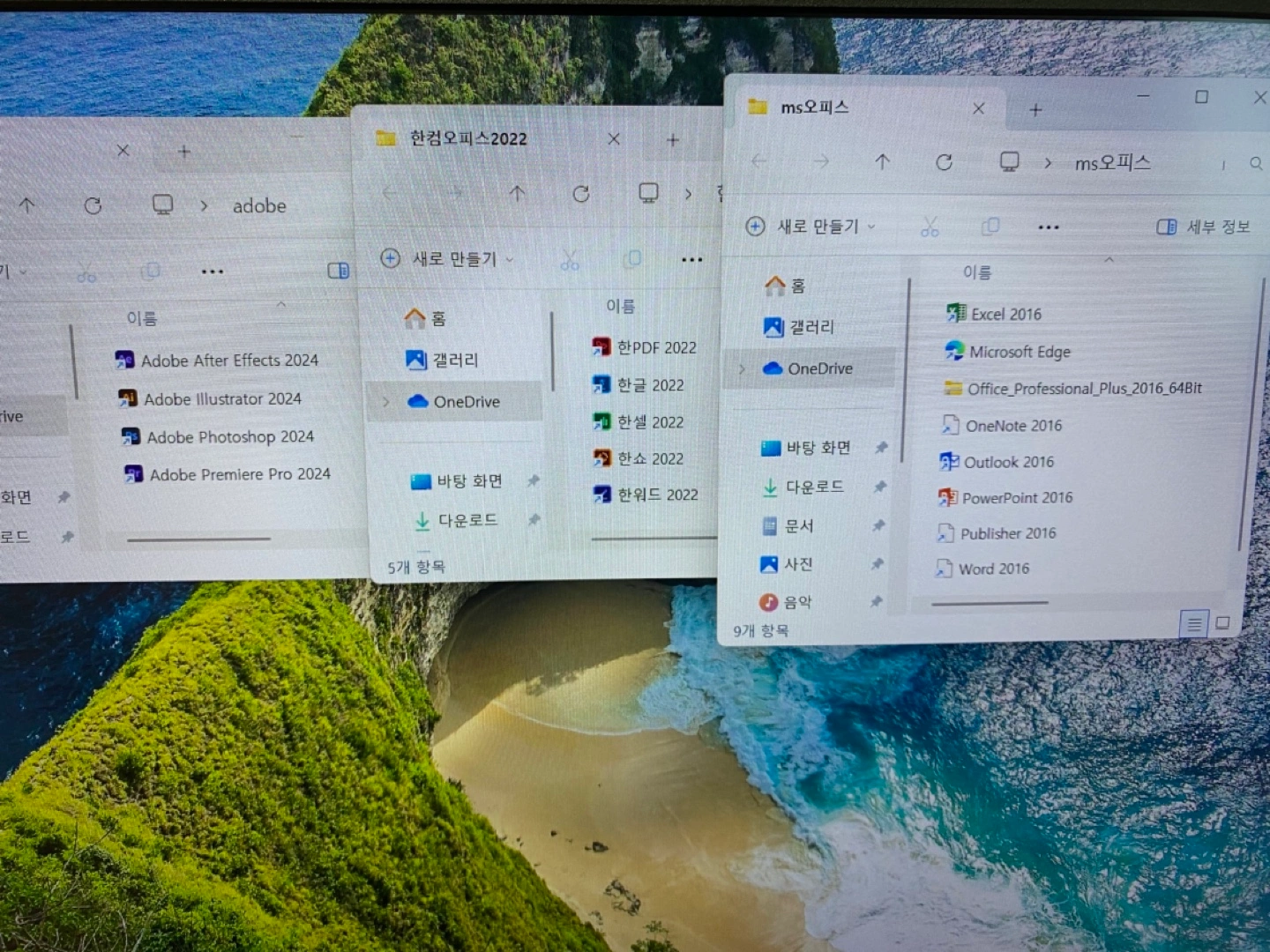Launch Microsoft Edge shortcut
Viewport: 1270px width, 952px height.
click(x=1007, y=352)
